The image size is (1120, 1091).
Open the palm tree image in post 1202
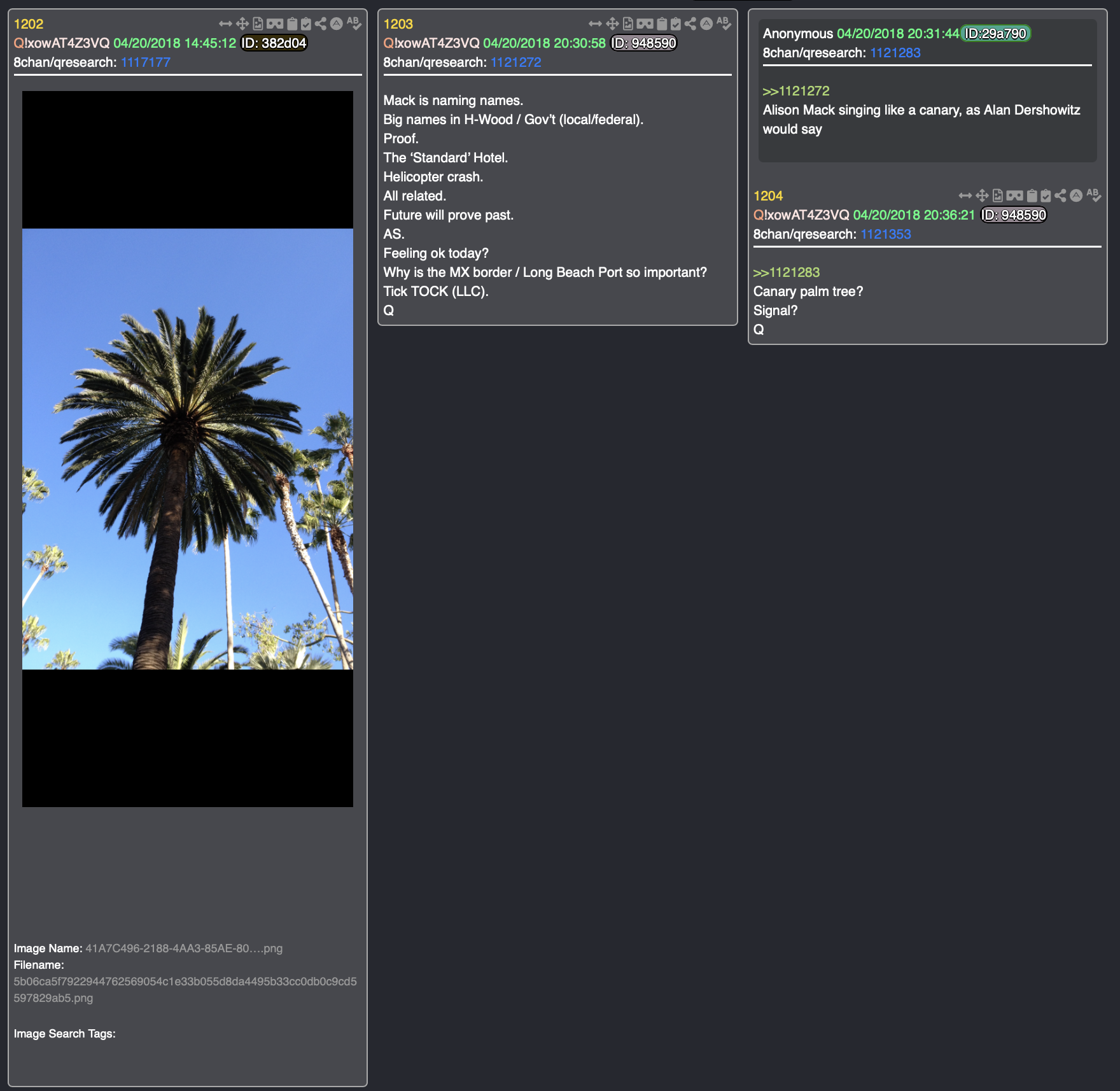[188, 449]
